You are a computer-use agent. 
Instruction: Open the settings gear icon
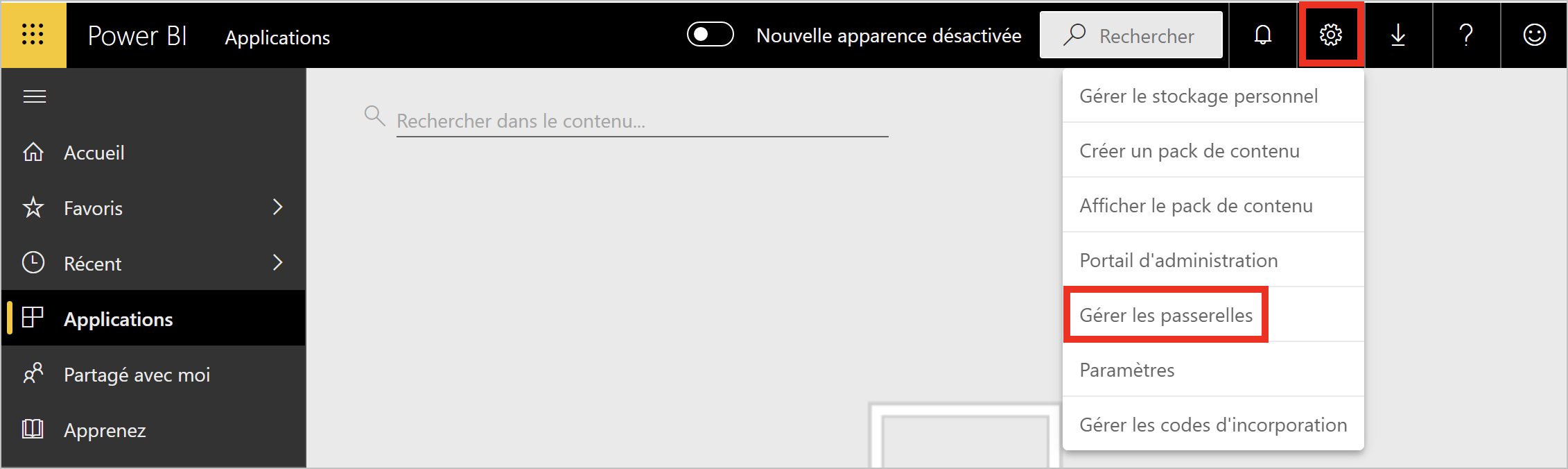point(1330,35)
